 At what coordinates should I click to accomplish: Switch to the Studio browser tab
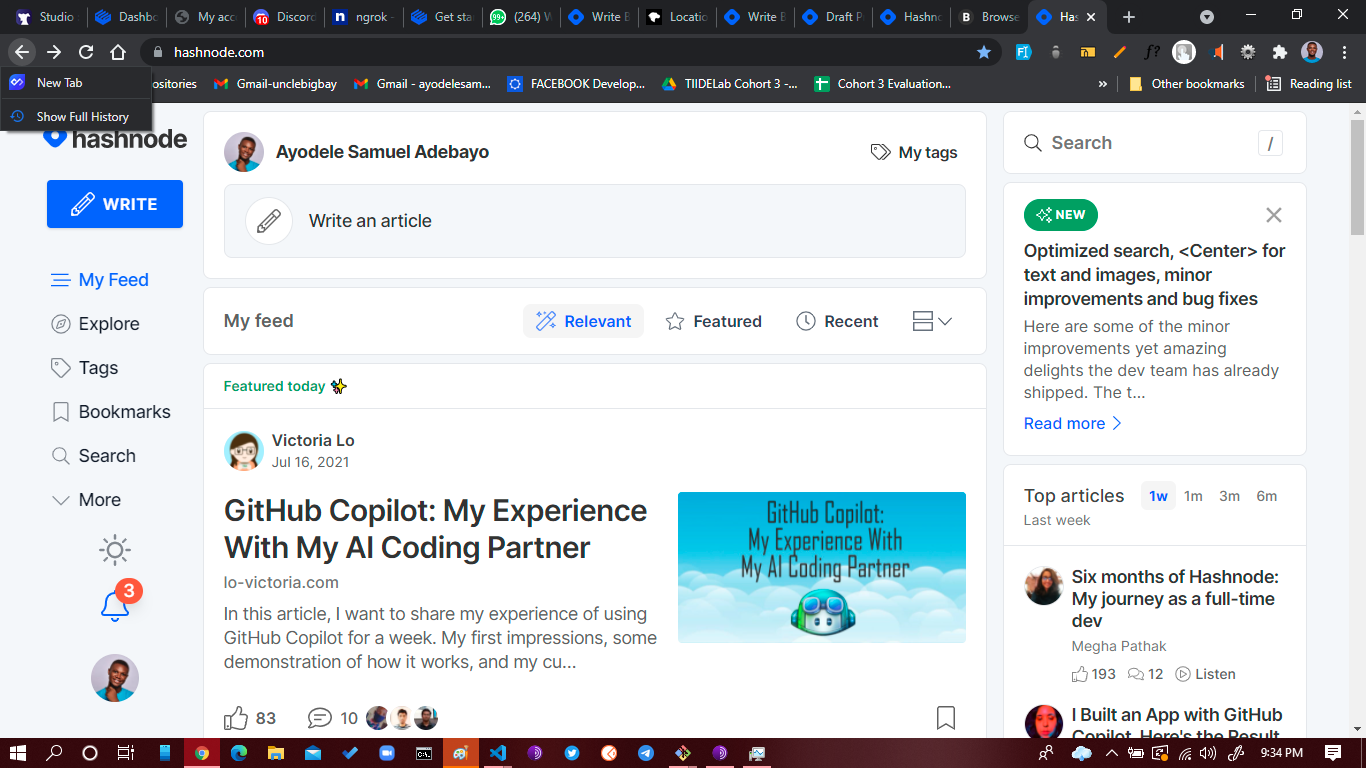click(x=45, y=17)
